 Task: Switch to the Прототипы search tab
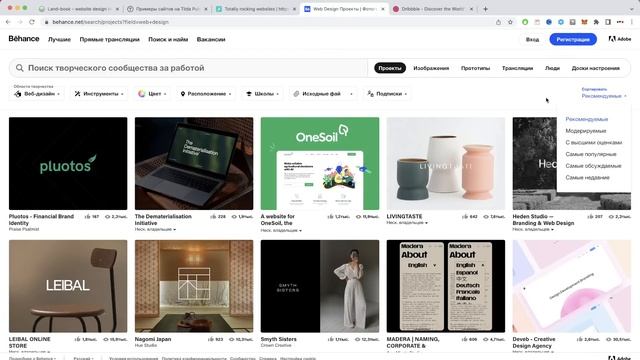pyautogui.click(x=475, y=68)
